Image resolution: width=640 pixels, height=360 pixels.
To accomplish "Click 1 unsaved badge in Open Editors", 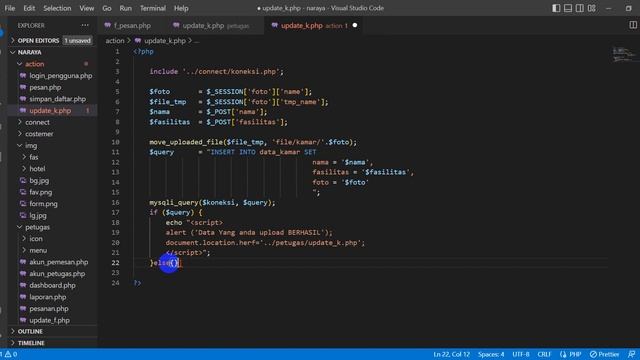I will tap(77, 40).
